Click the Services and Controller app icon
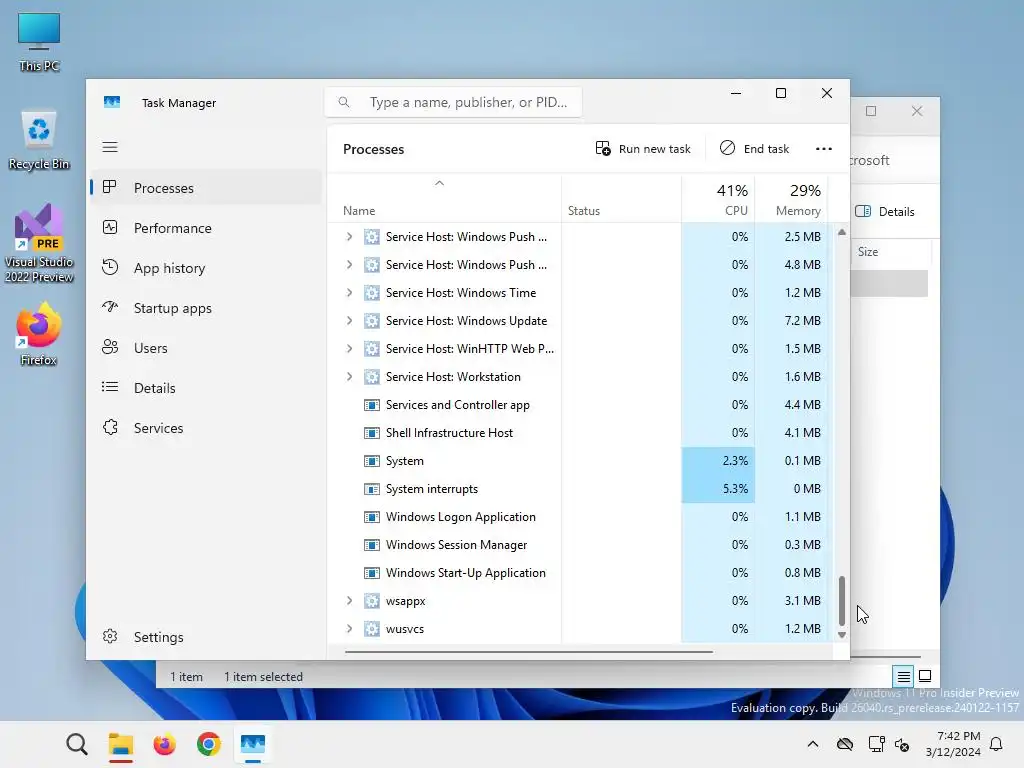 (372, 405)
